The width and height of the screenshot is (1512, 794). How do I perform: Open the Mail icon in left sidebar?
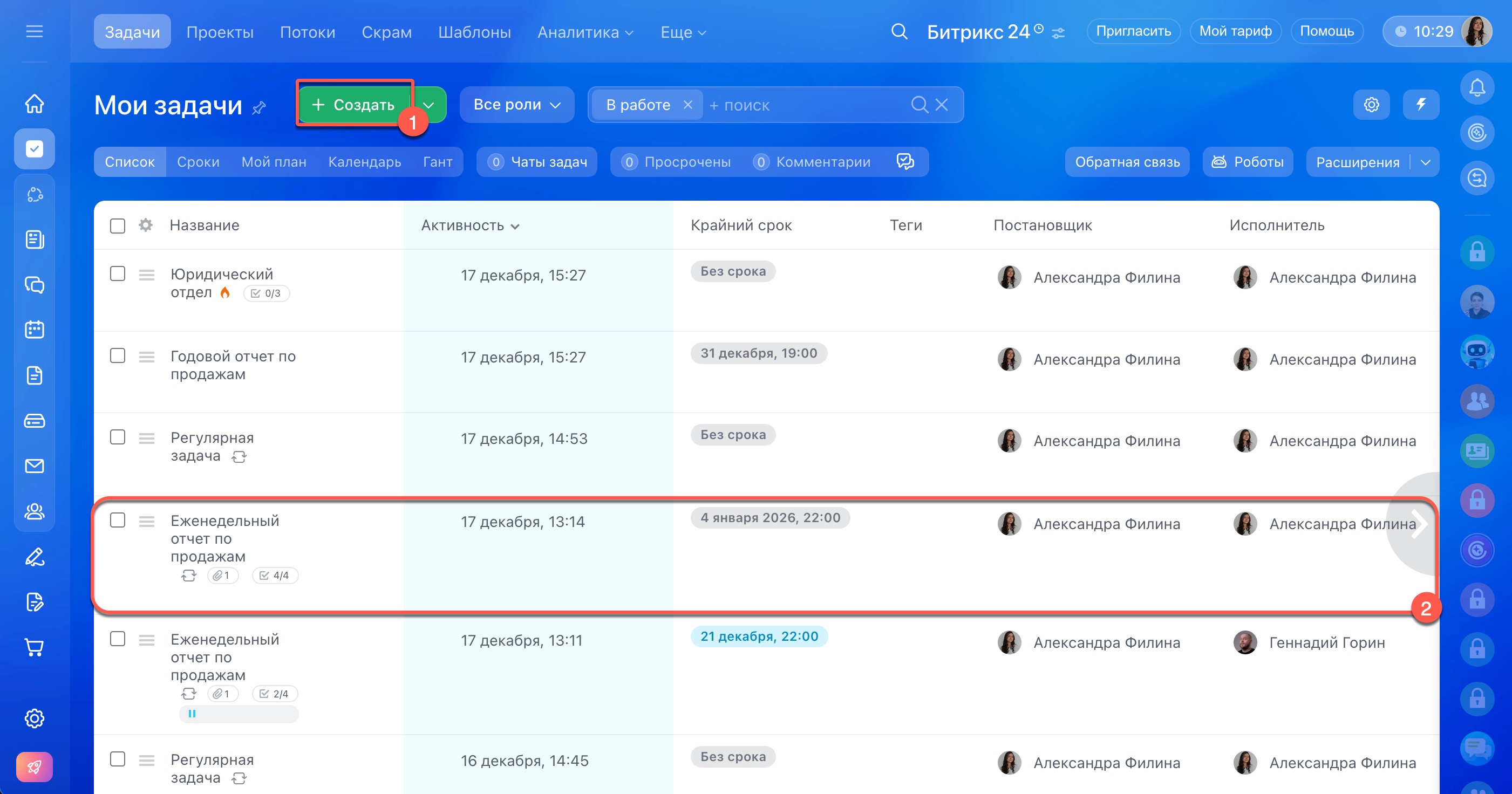[x=35, y=466]
